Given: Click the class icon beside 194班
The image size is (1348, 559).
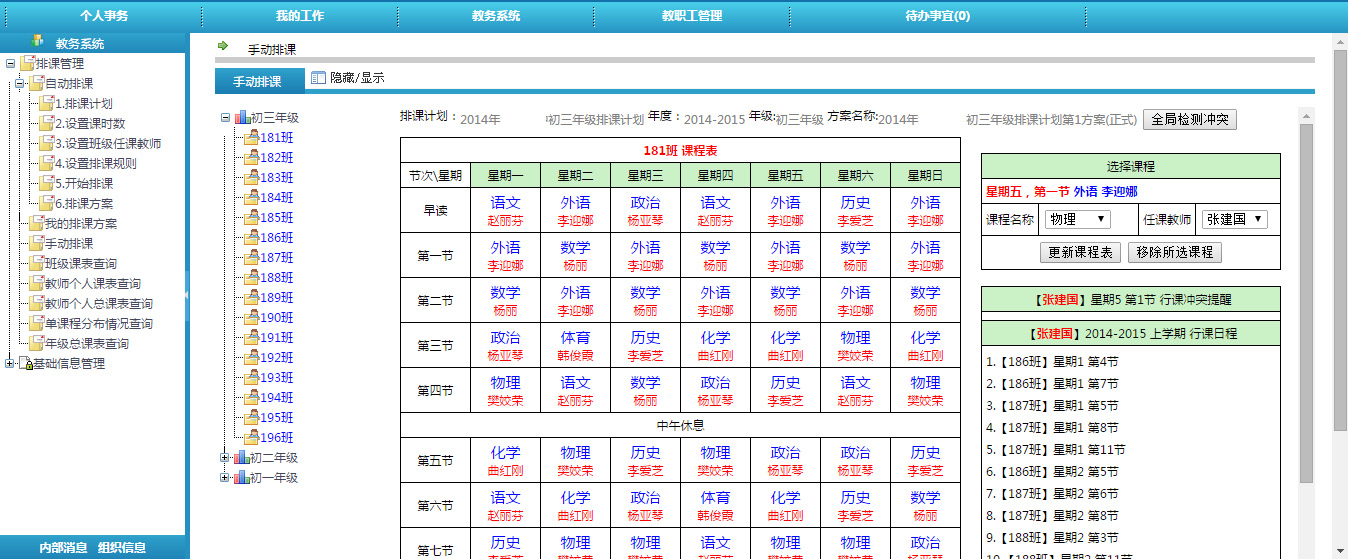Looking at the screenshot, I should pyautogui.click(x=252, y=398).
